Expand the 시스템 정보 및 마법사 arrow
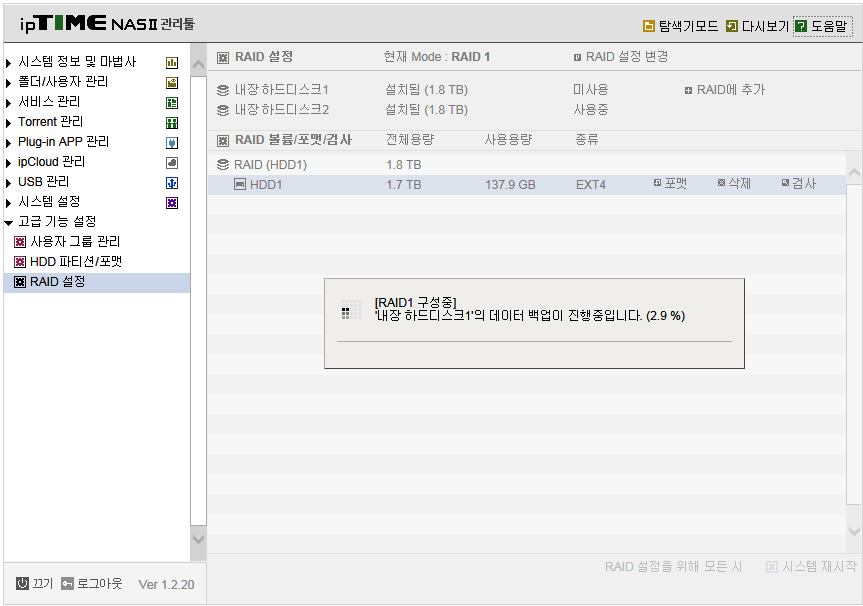The image size is (863, 606). coord(8,63)
